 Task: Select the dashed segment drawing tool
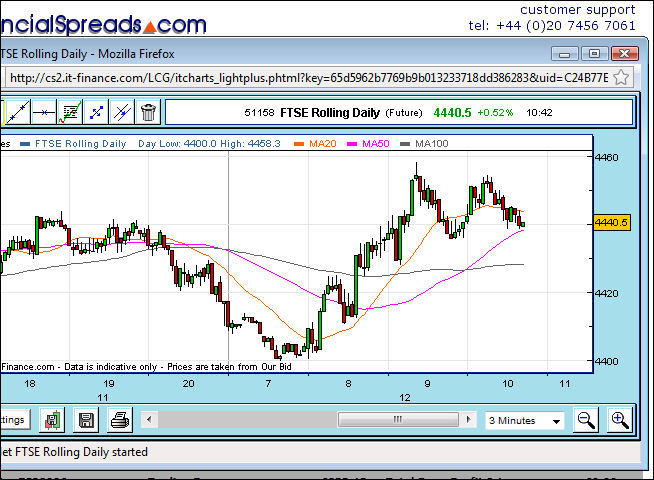coord(96,112)
